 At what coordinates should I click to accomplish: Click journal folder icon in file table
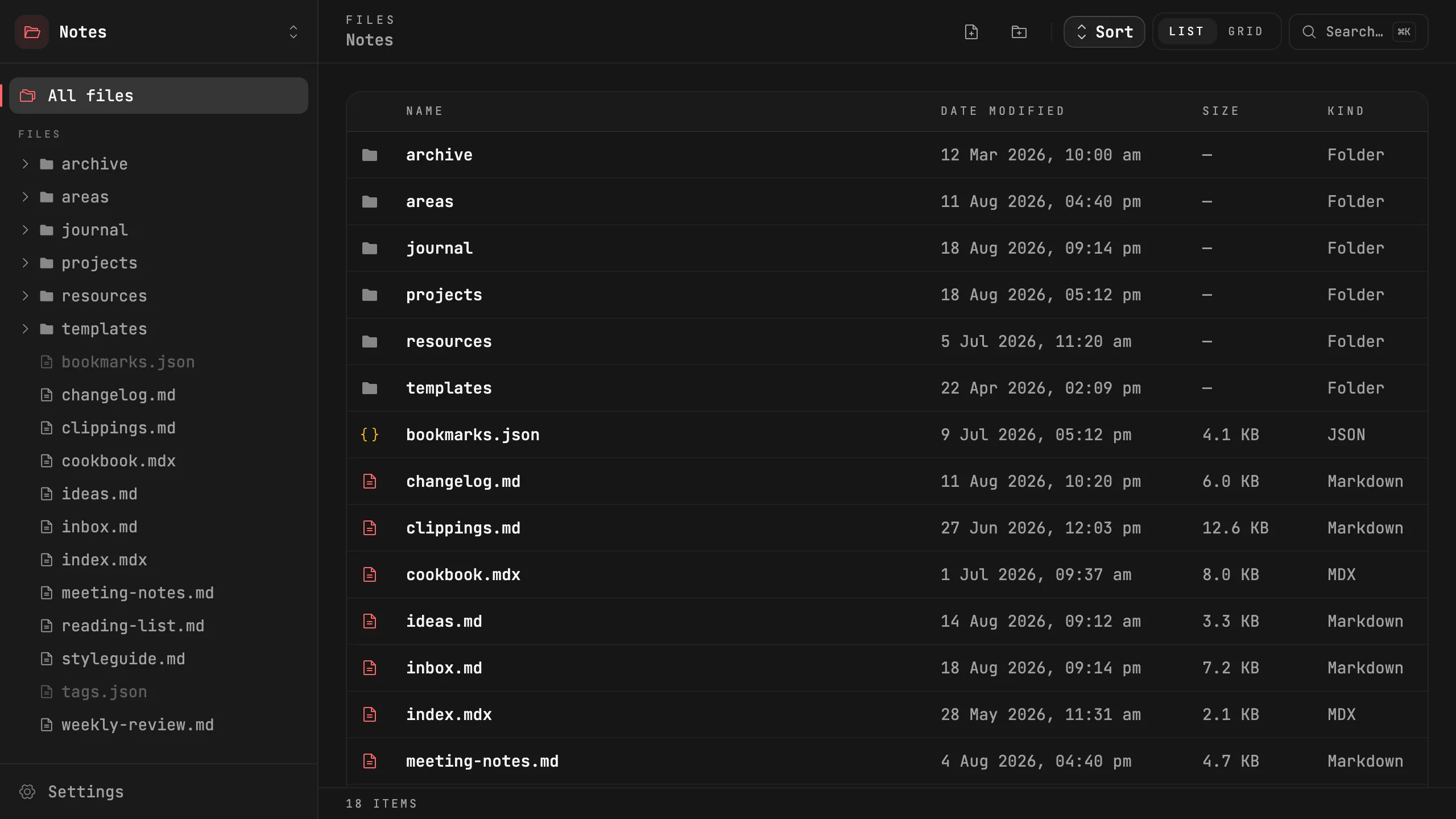tap(370, 248)
